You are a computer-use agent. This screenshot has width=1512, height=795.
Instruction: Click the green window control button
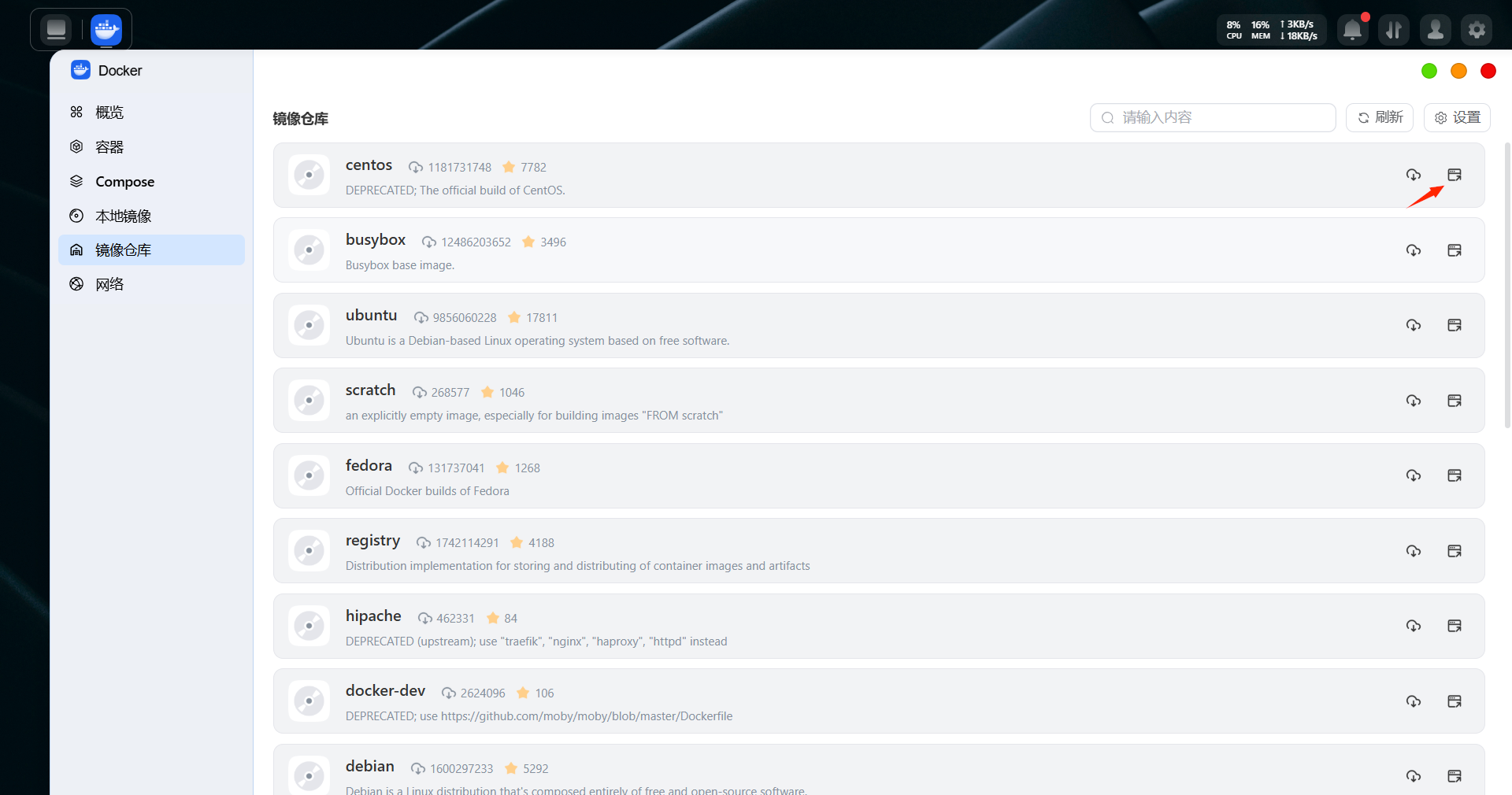[x=1429, y=71]
